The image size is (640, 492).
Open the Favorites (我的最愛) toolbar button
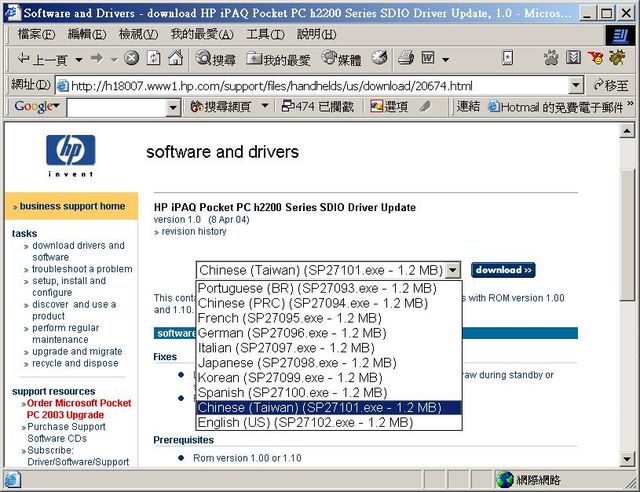point(278,60)
